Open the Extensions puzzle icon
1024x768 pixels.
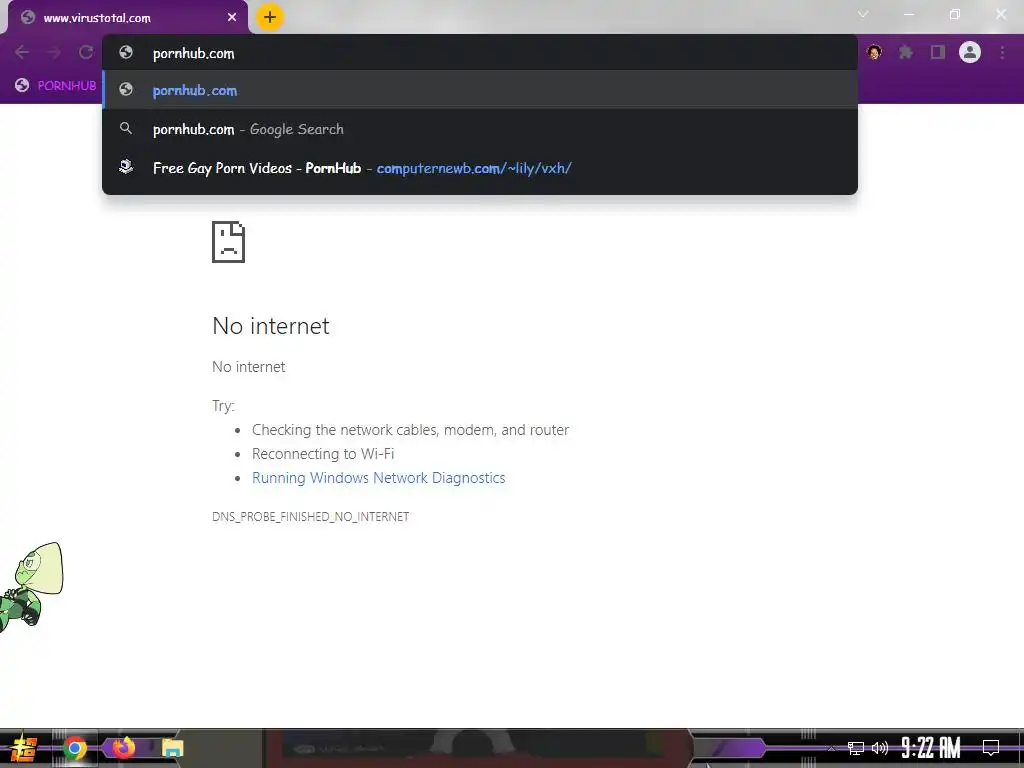[x=906, y=52]
